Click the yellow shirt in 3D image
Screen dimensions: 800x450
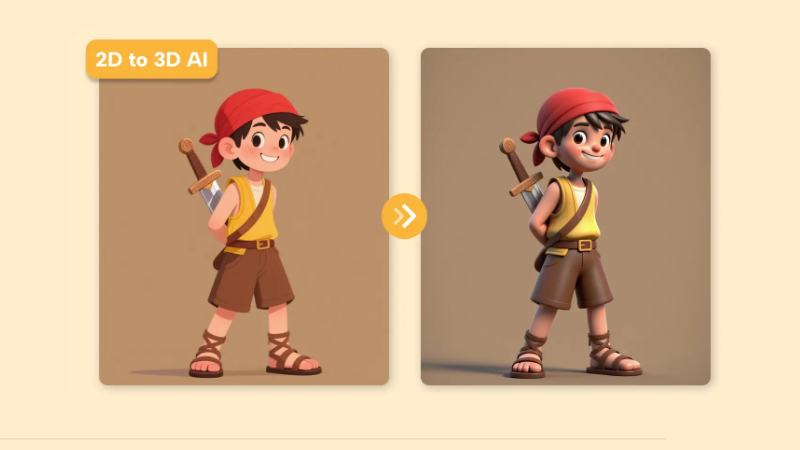572,210
